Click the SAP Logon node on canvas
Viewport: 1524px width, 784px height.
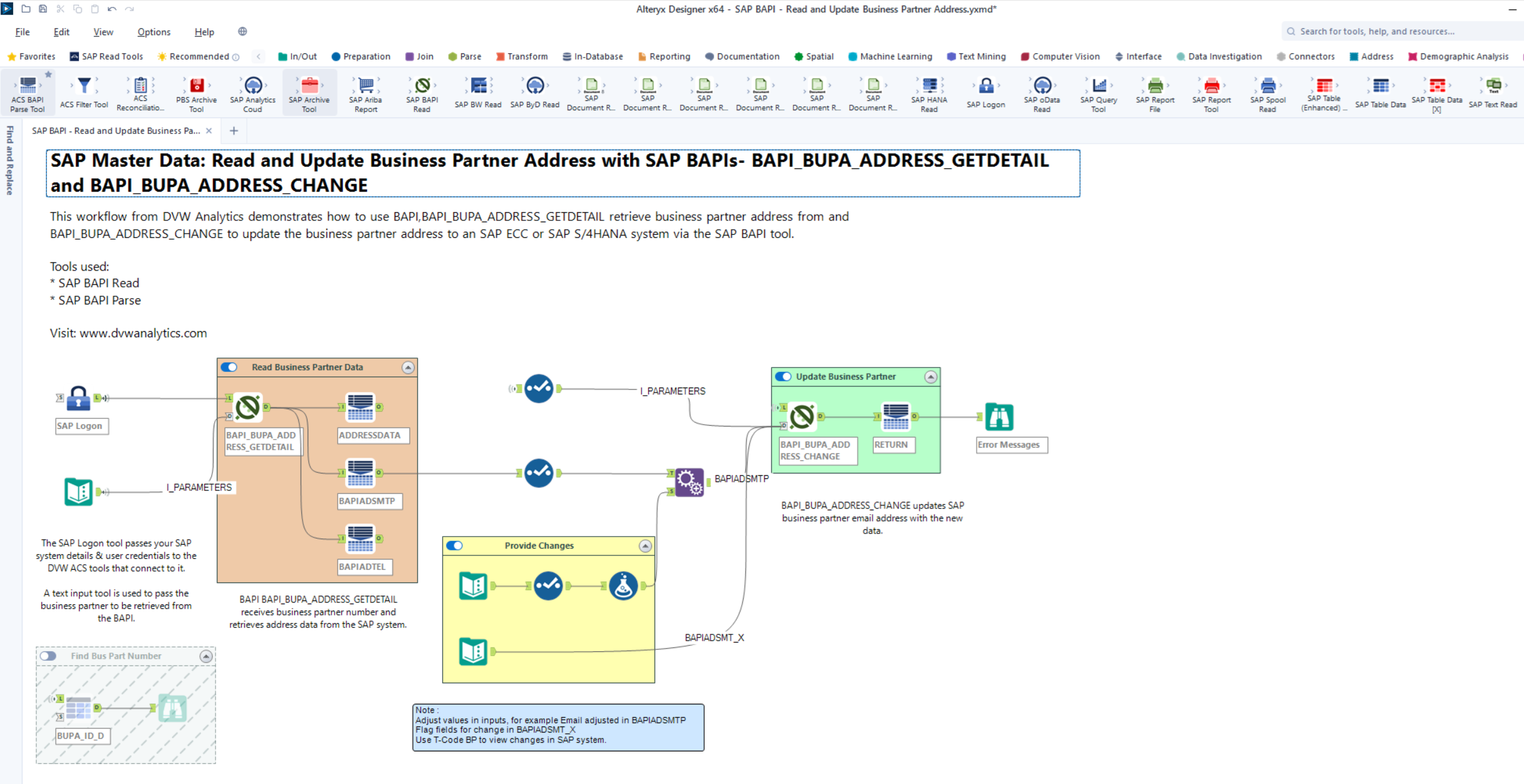tap(78, 398)
